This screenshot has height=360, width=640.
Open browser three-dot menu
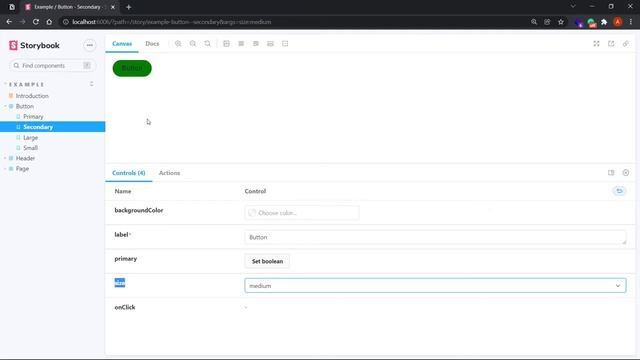(x=631, y=22)
